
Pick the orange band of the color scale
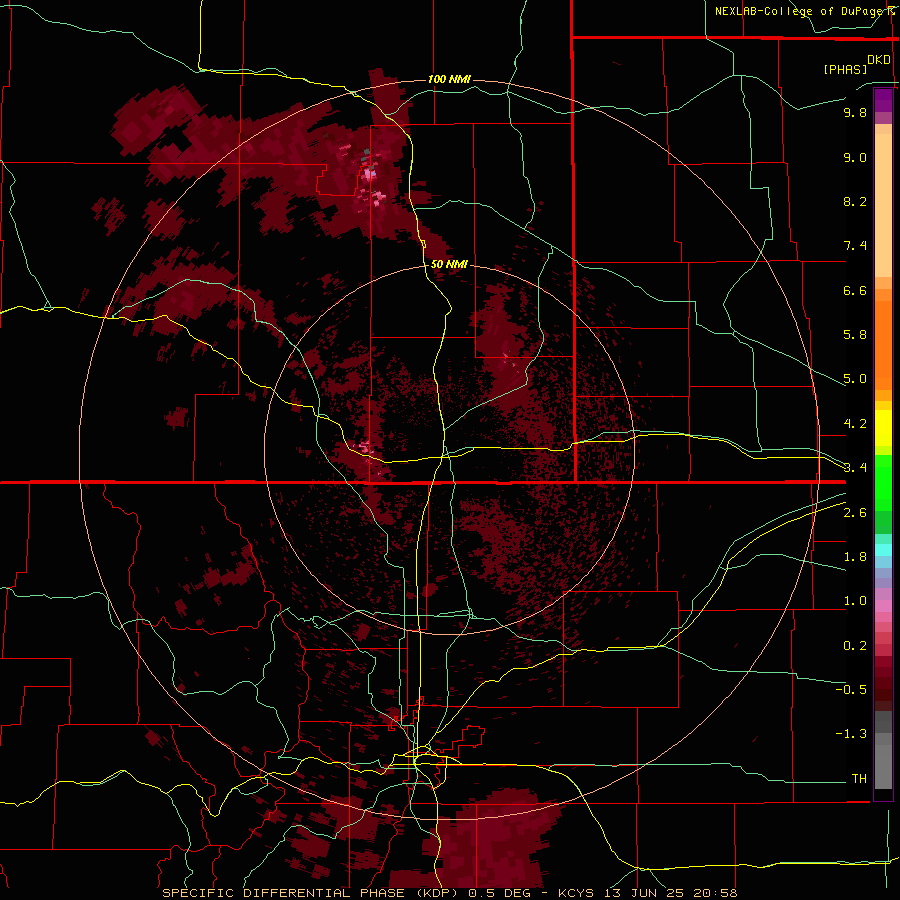883,345
